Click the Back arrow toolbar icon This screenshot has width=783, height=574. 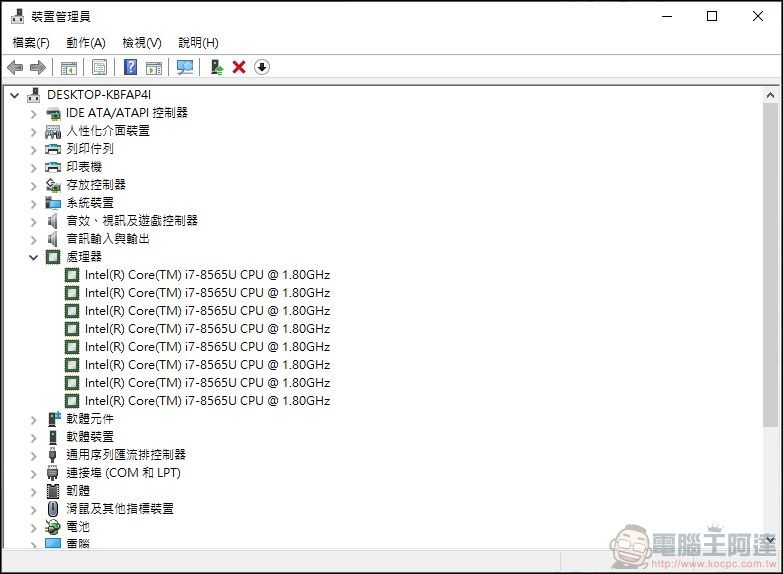[x=15, y=67]
